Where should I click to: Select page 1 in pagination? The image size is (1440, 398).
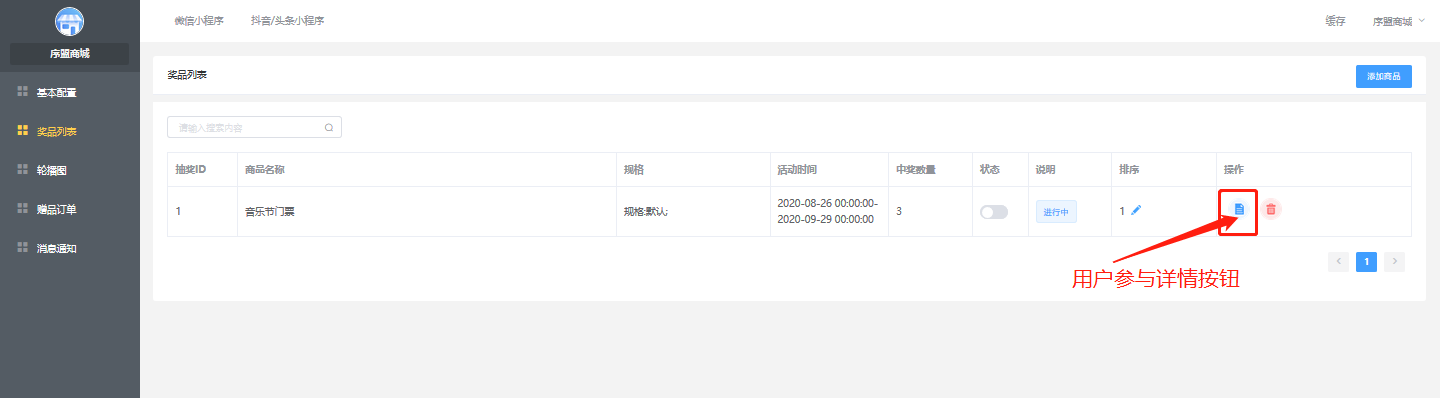tap(1366, 262)
